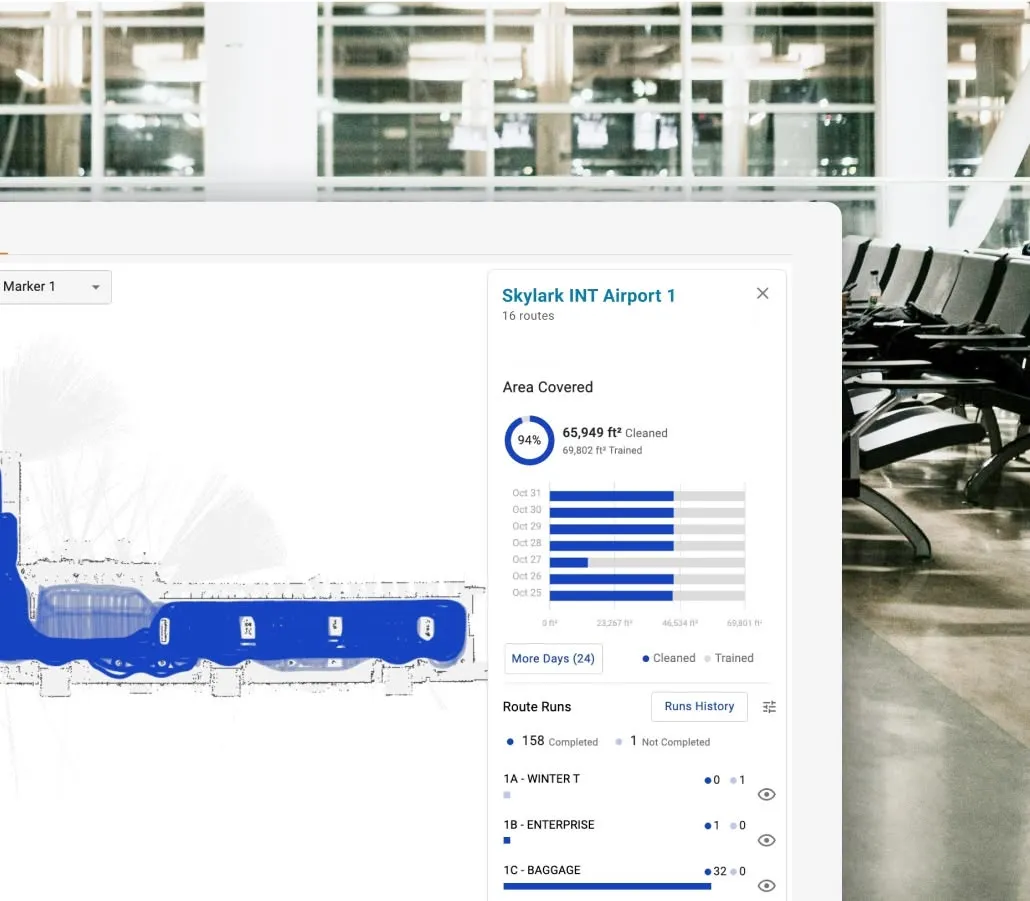The width and height of the screenshot is (1030, 901).
Task: Click the Area Covered heading
Action: [547, 387]
